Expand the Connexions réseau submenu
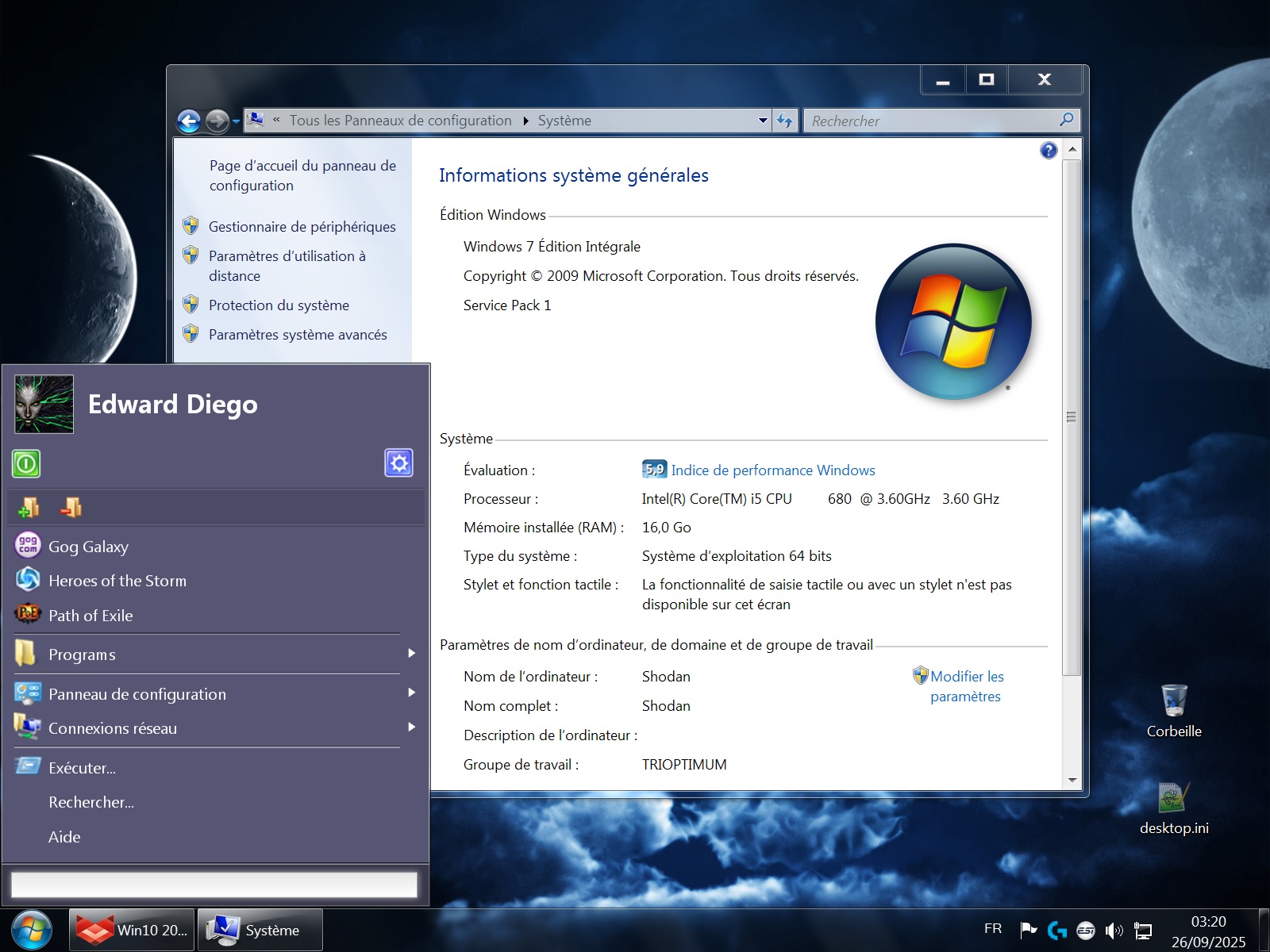The height and width of the screenshot is (952, 1270). (x=113, y=728)
